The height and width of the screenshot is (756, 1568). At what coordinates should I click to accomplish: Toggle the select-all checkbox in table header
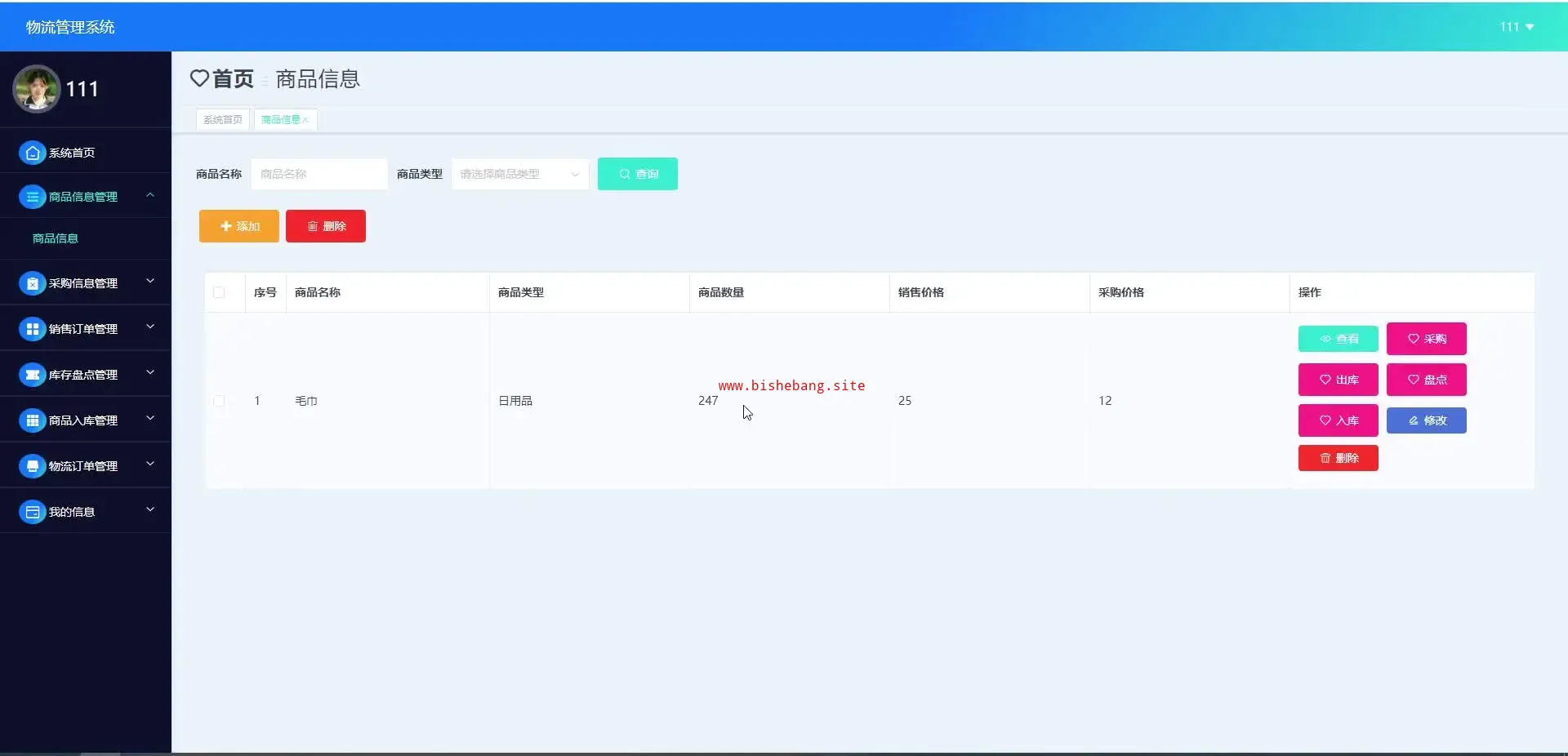(219, 292)
